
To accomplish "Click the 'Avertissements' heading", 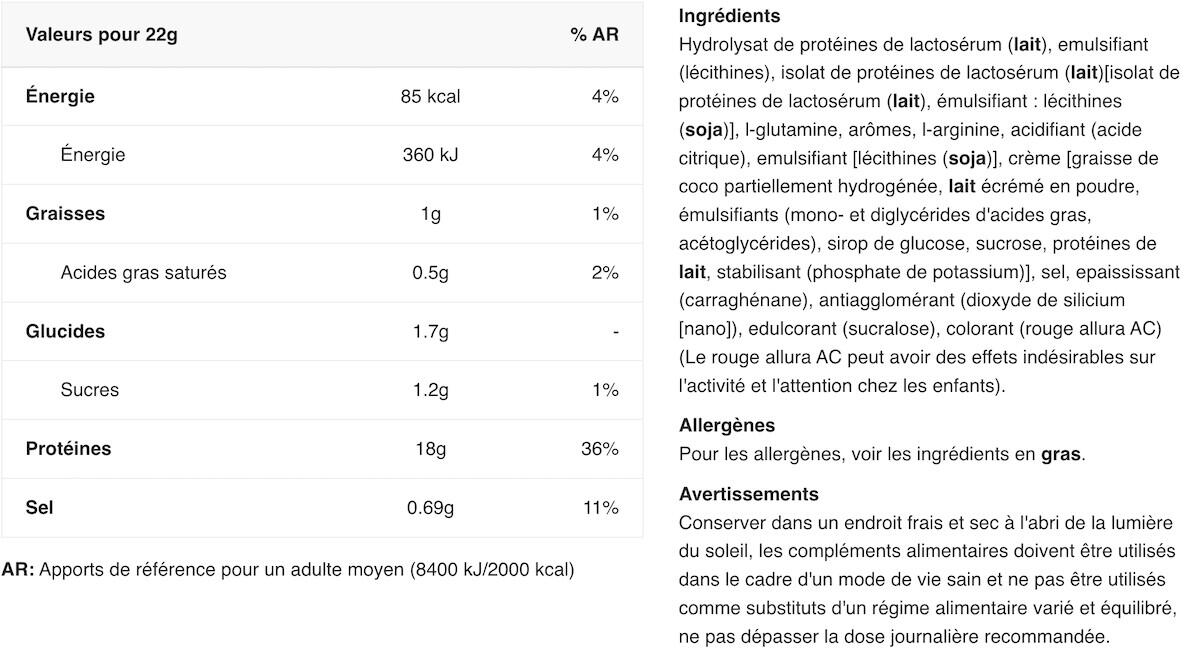I will click(x=748, y=494).
